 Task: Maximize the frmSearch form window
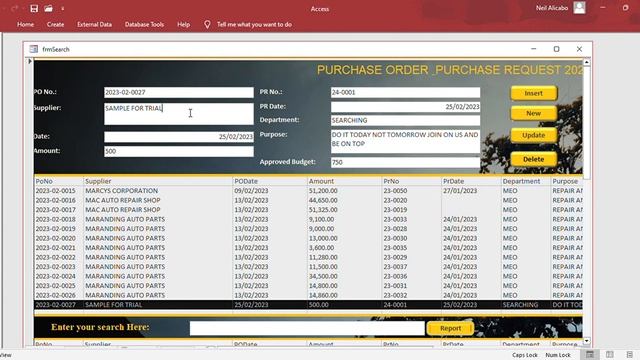tap(556, 49)
